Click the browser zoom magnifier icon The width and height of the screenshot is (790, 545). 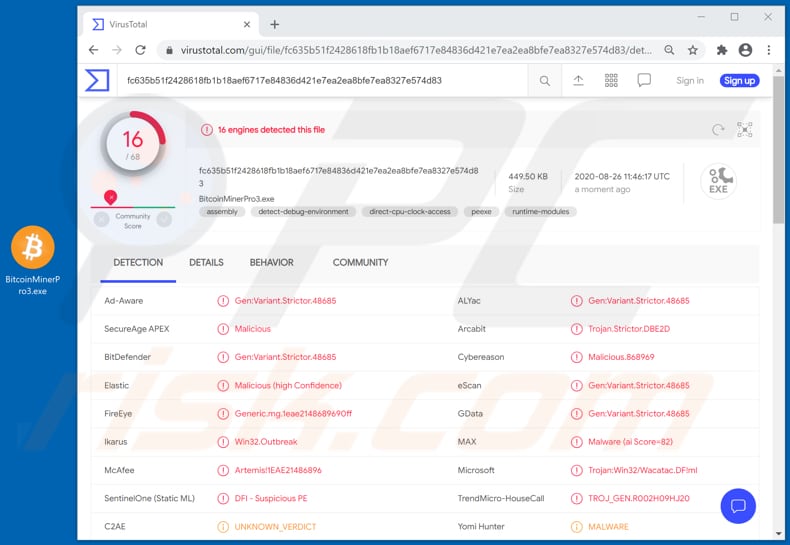pyautogui.click(x=669, y=50)
